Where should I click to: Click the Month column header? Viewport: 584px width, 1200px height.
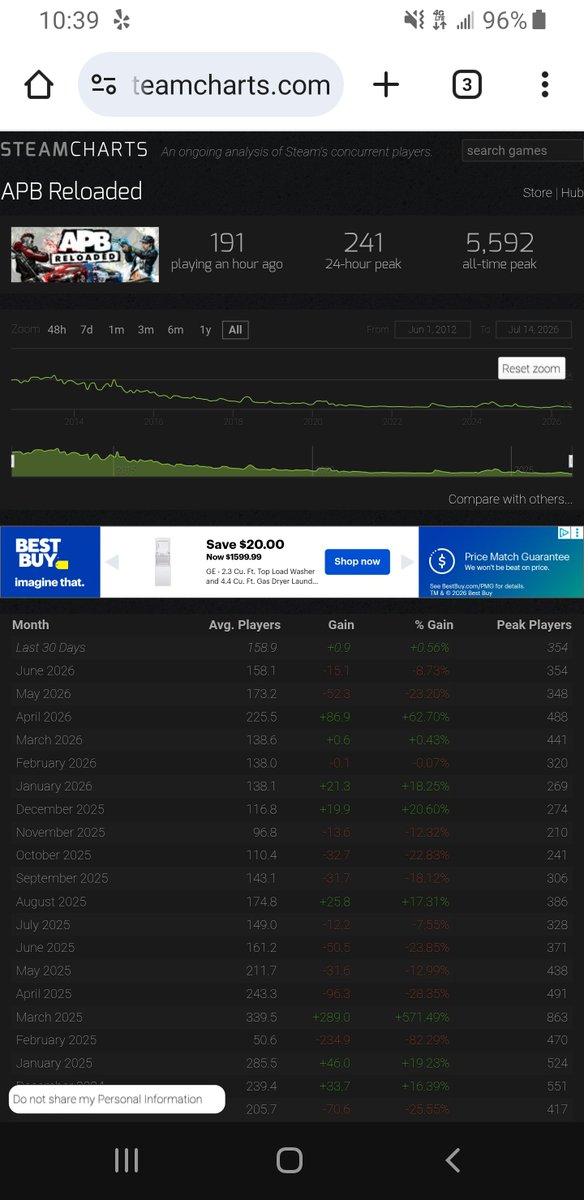point(30,625)
